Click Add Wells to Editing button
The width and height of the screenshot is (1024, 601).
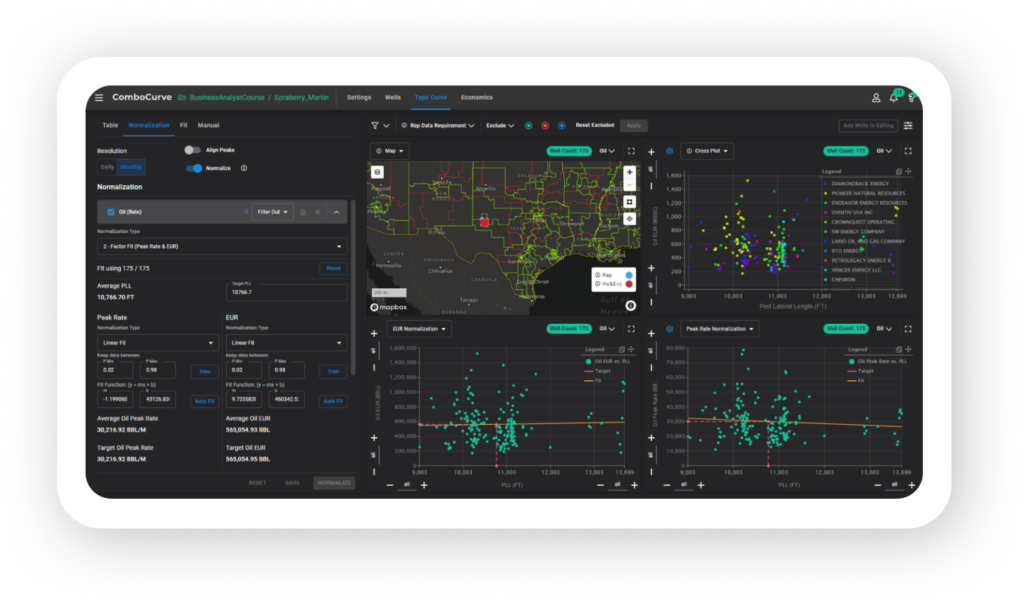click(867, 125)
